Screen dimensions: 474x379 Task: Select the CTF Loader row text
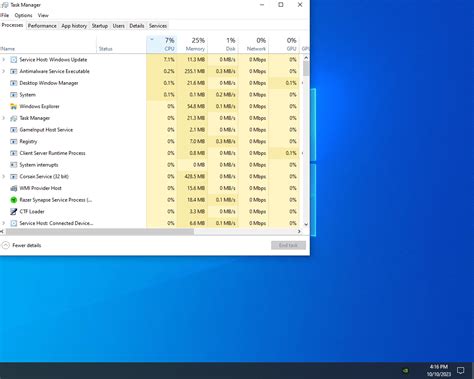(x=32, y=211)
